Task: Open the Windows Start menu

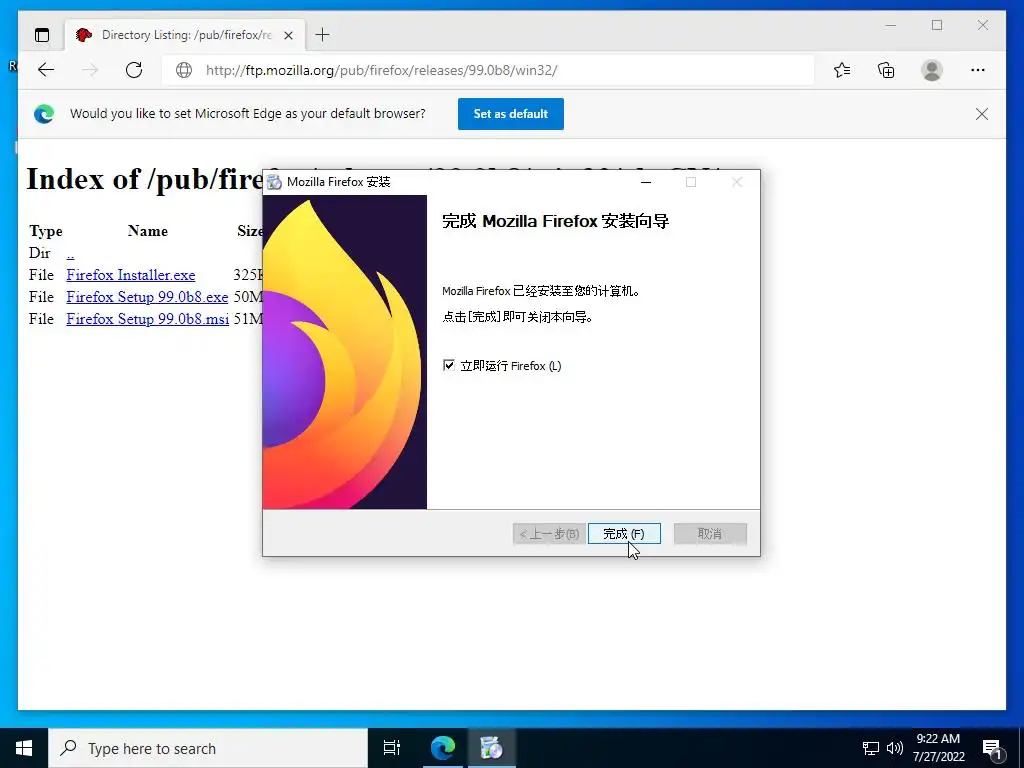Action: coord(24,748)
